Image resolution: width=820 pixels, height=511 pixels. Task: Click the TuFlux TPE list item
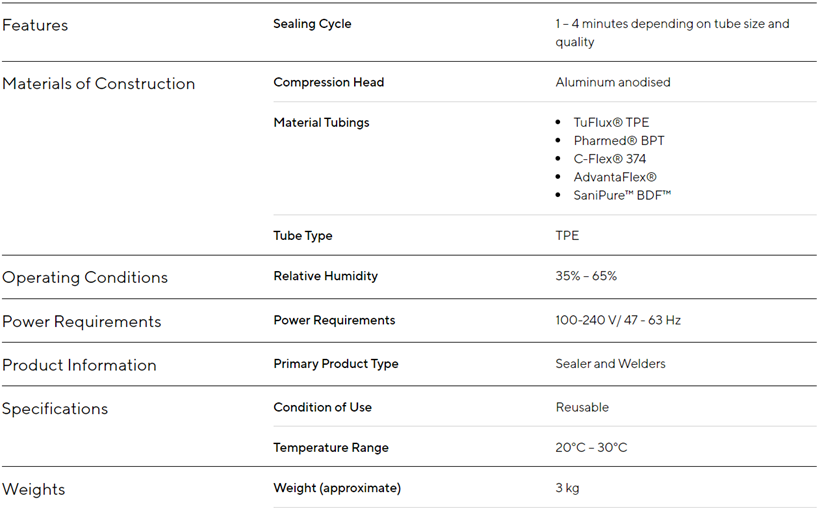[x=611, y=123]
